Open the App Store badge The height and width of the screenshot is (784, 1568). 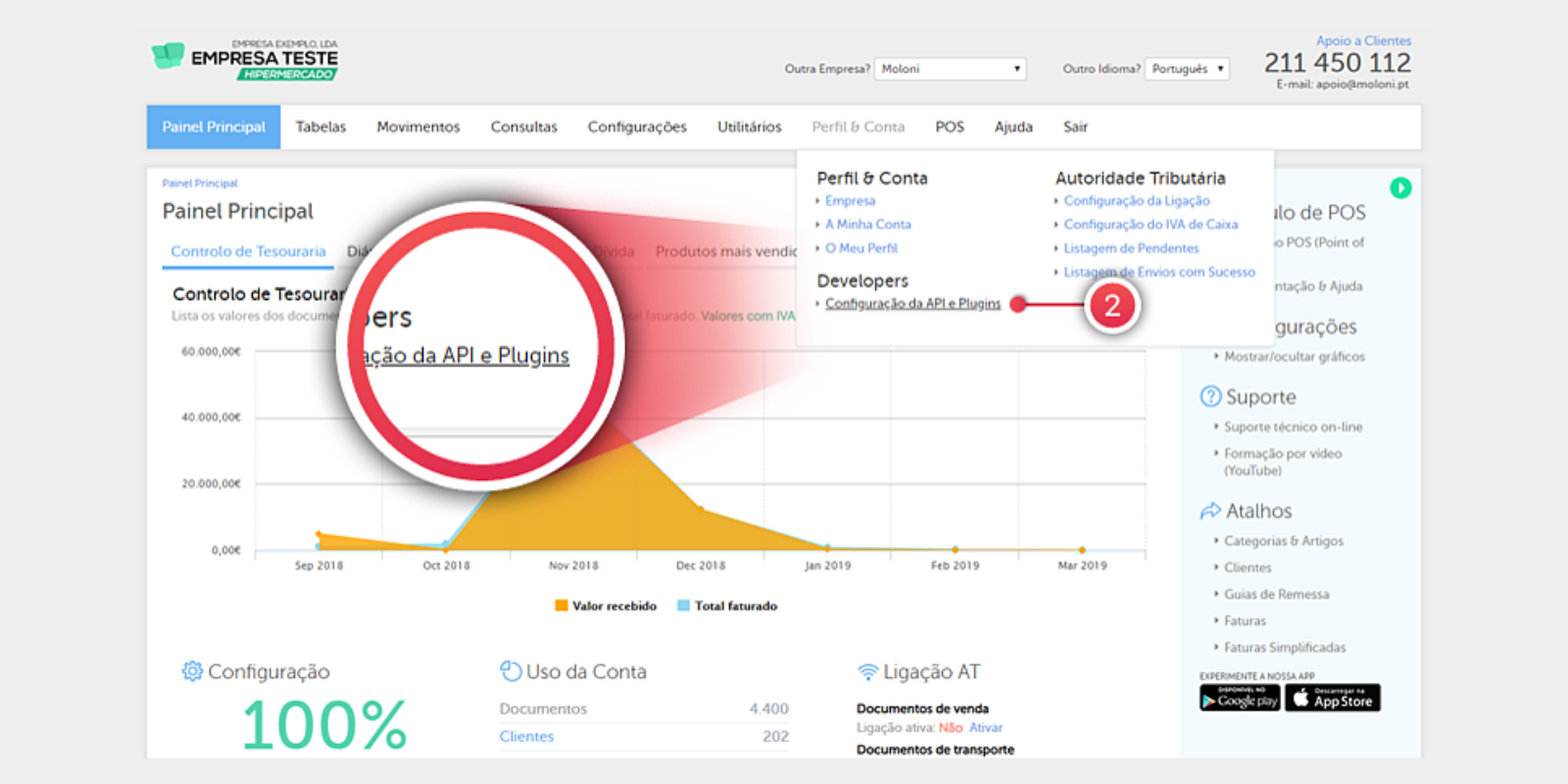1333,698
